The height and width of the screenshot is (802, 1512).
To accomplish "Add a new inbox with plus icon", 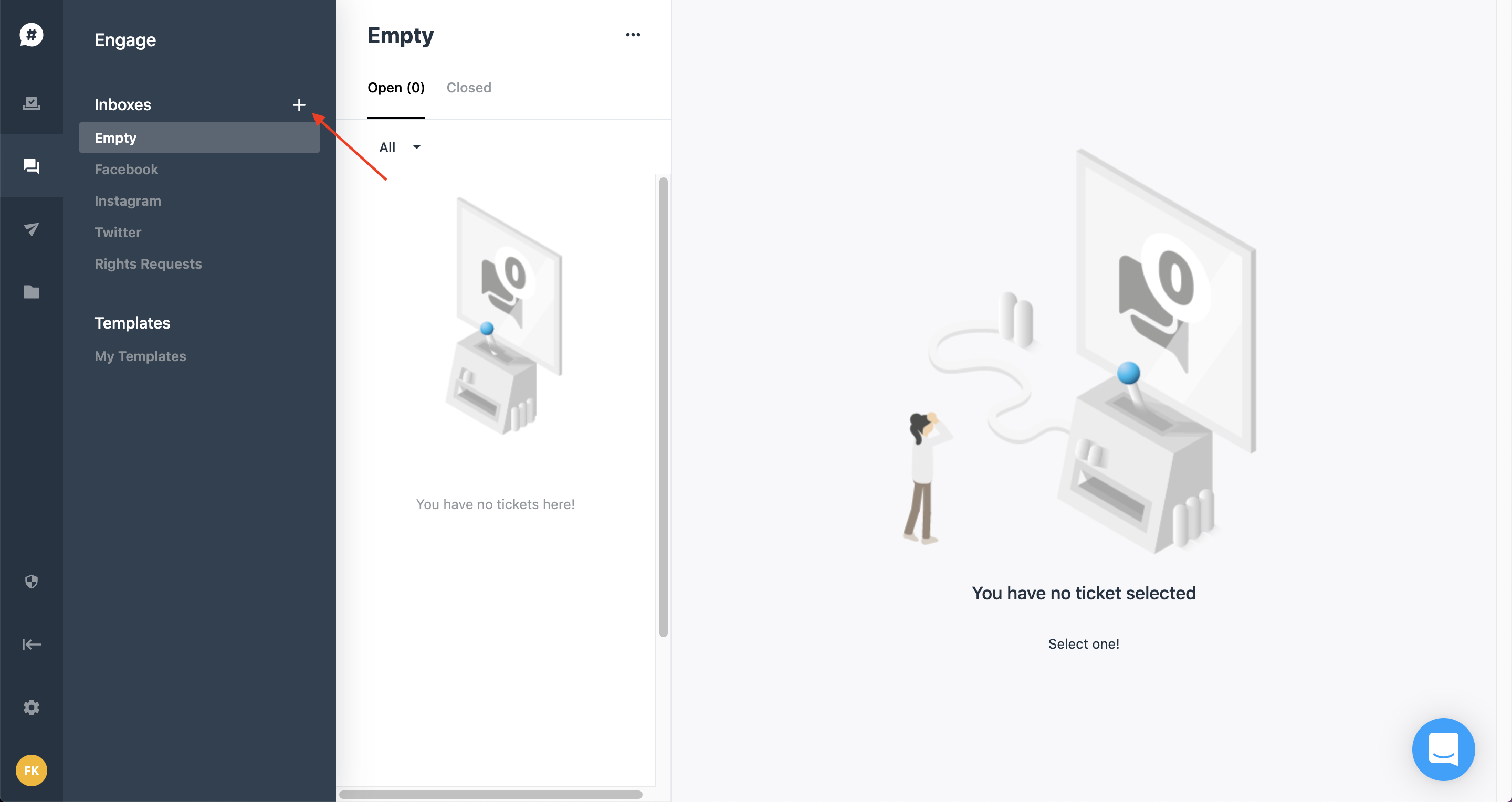I will [299, 105].
